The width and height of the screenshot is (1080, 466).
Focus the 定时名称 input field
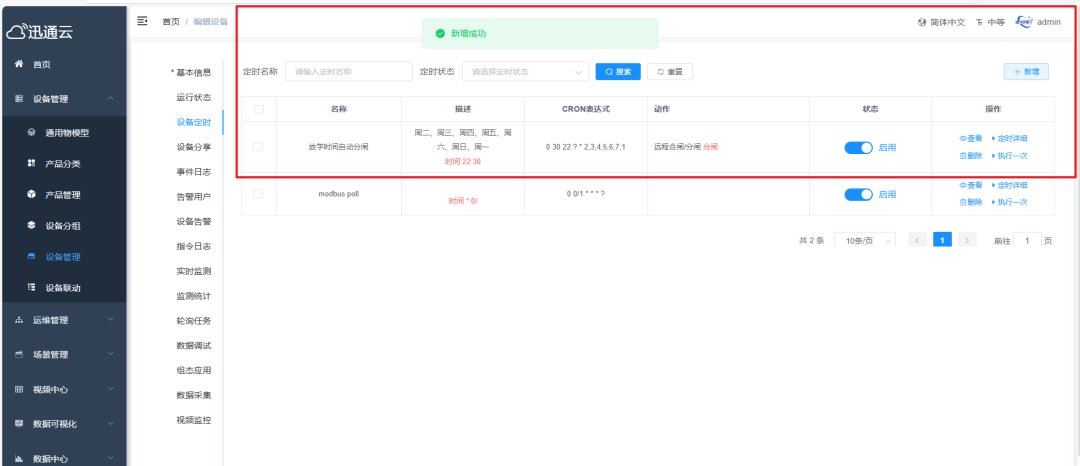[349, 72]
